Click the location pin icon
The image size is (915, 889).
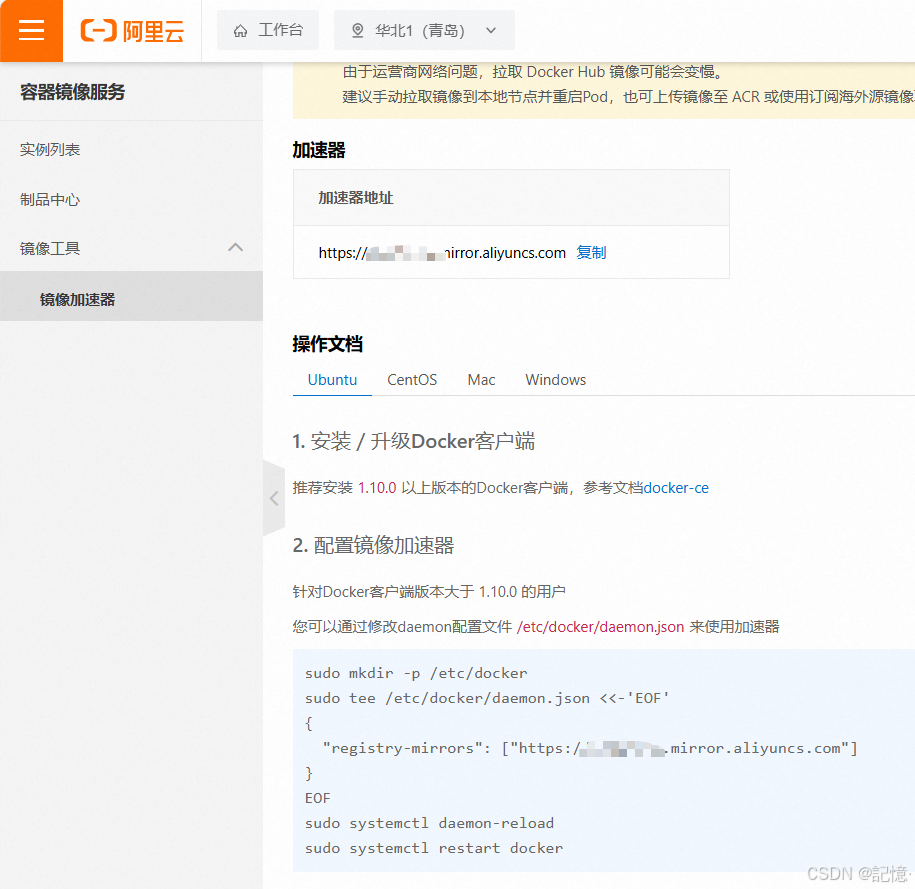tap(358, 30)
